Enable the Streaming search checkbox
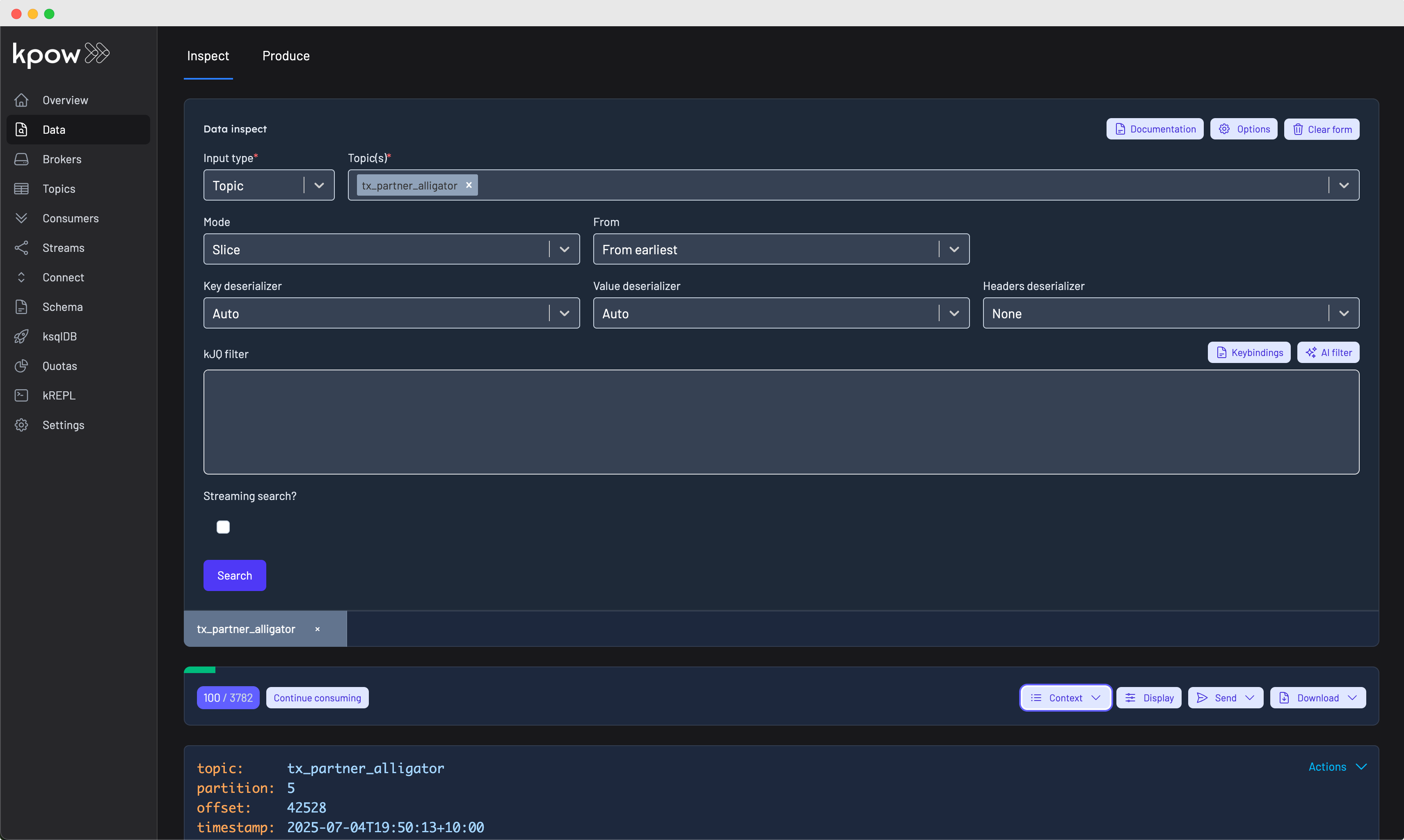 pos(223,527)
